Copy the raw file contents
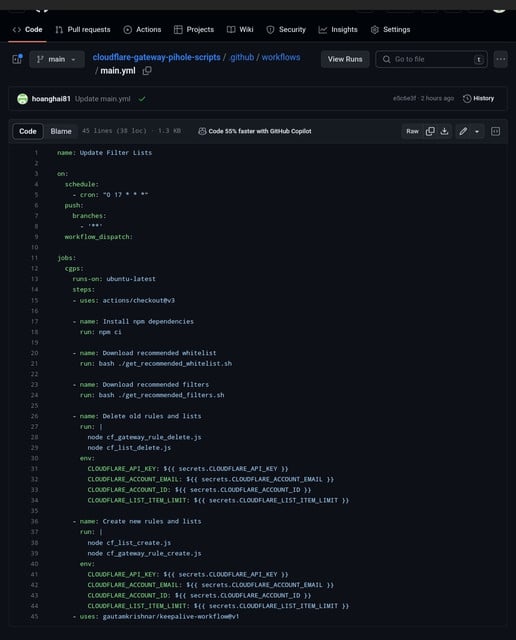 [x=430, y=131]
